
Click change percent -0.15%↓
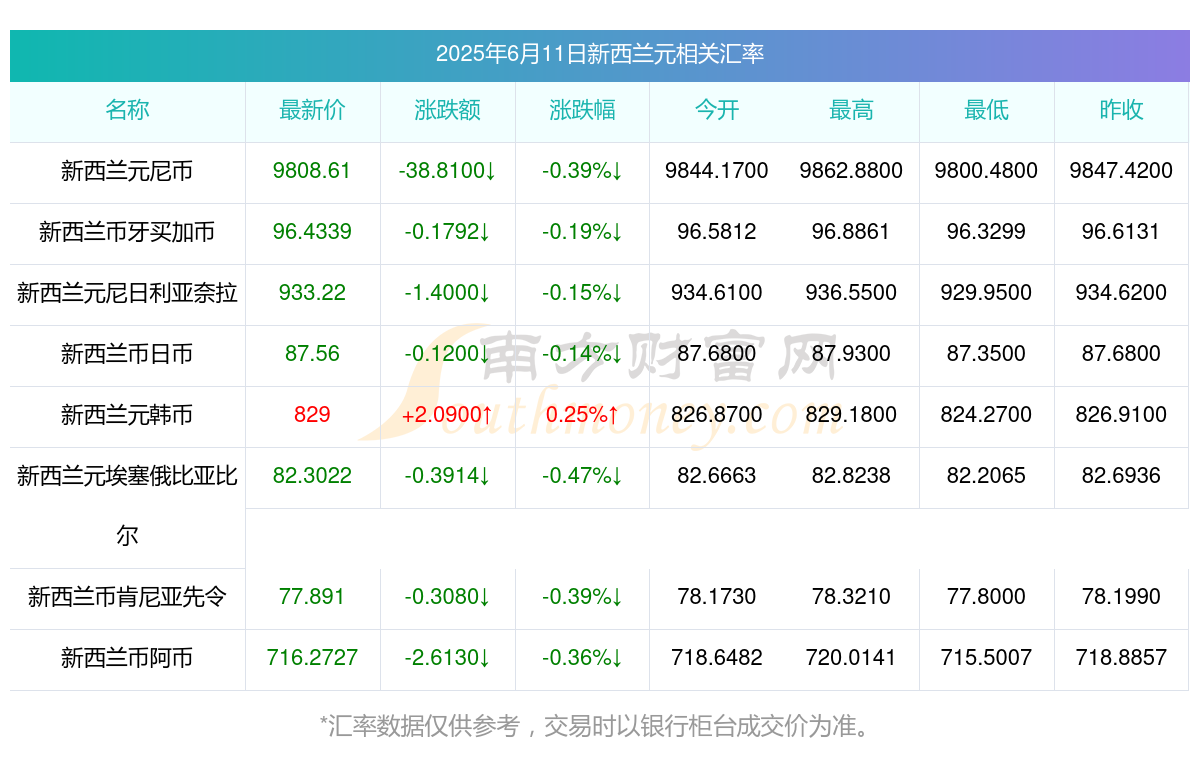click(x=582, y=293)
